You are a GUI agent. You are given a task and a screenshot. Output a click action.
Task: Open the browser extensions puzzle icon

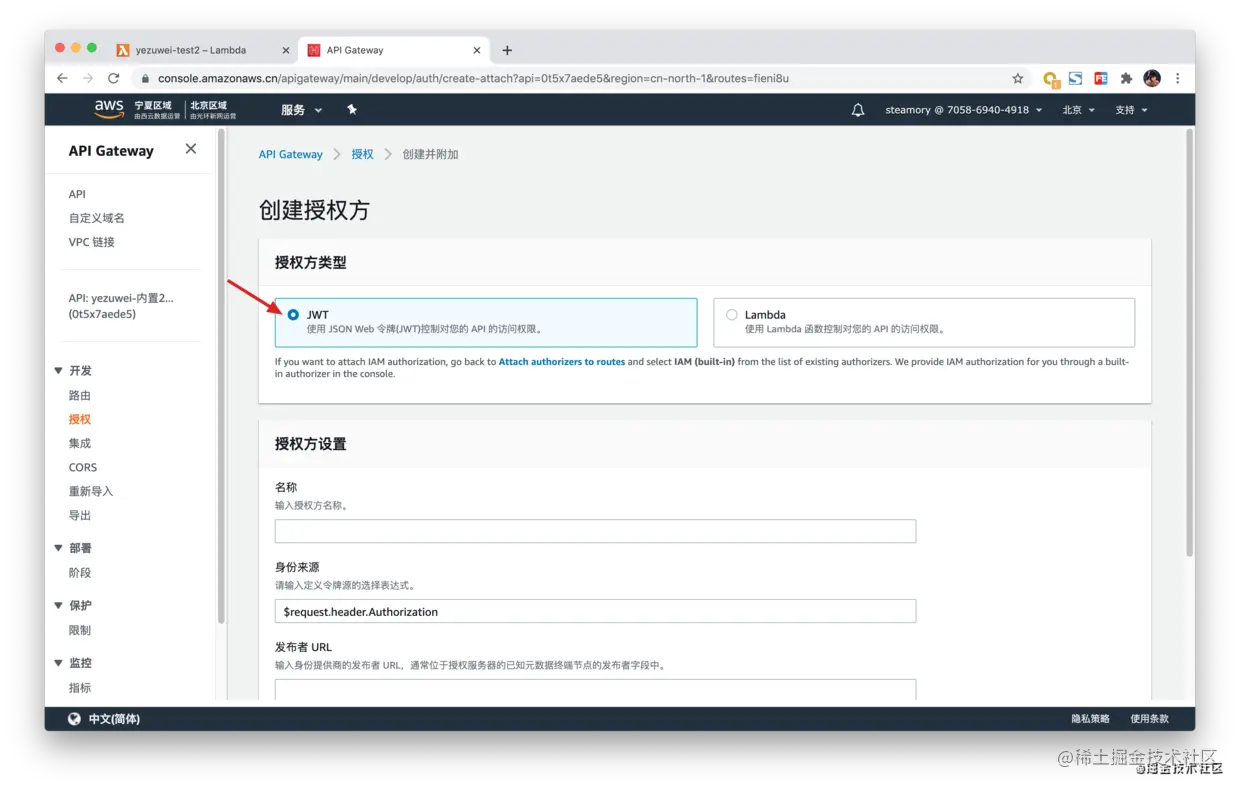[1126, 78]
